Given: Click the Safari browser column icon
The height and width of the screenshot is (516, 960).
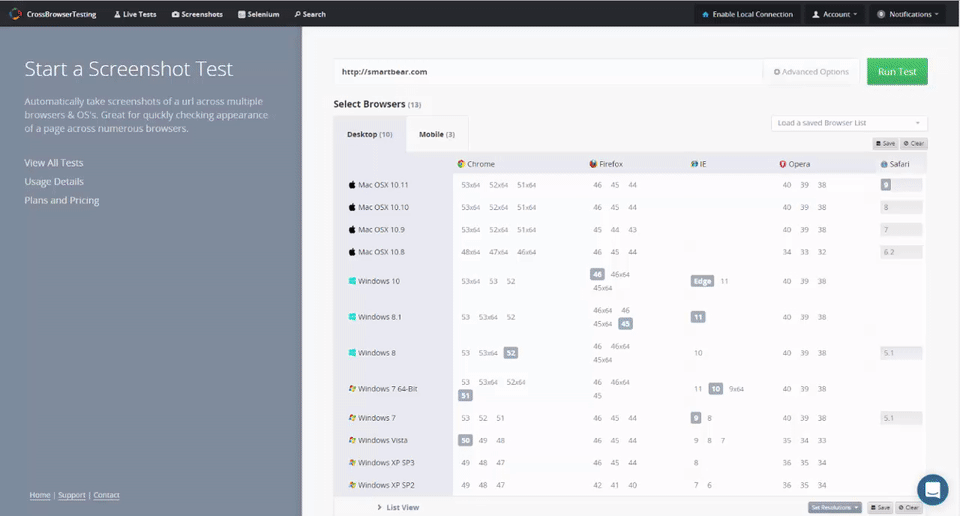Looking at the screenshot, I should 884,164.
